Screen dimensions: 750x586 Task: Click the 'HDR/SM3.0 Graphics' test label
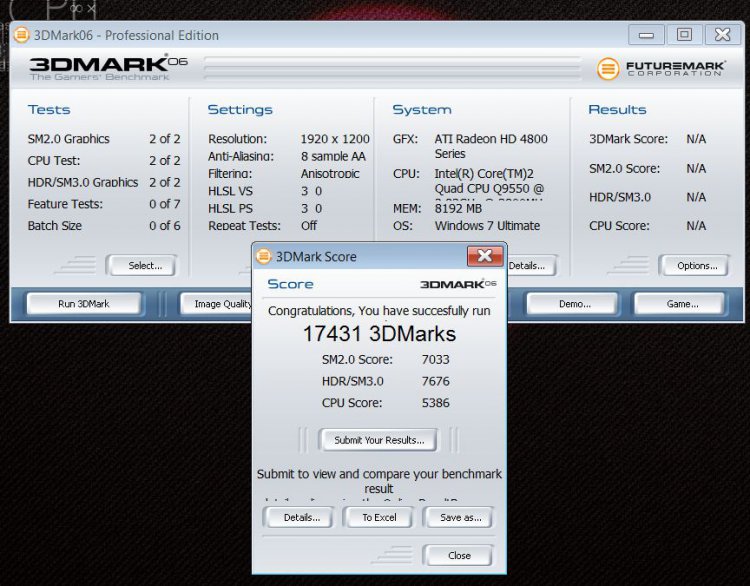point(83,182)
